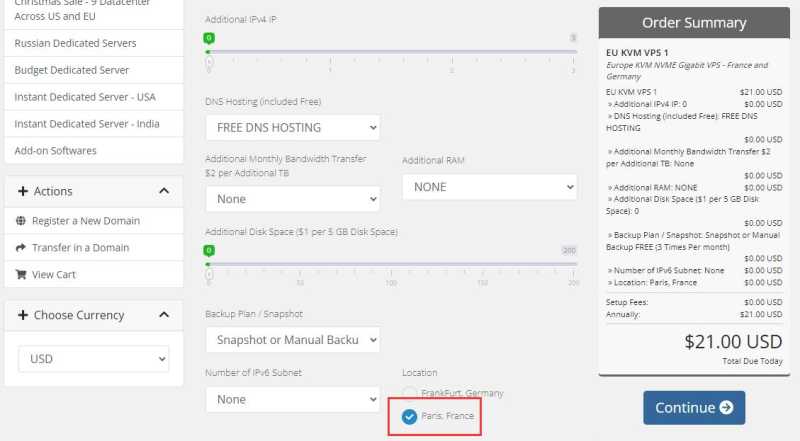Screen dimensions: 800x441
Task: Click the plus icon beside Choose Currency
Action: coord(23,315)
